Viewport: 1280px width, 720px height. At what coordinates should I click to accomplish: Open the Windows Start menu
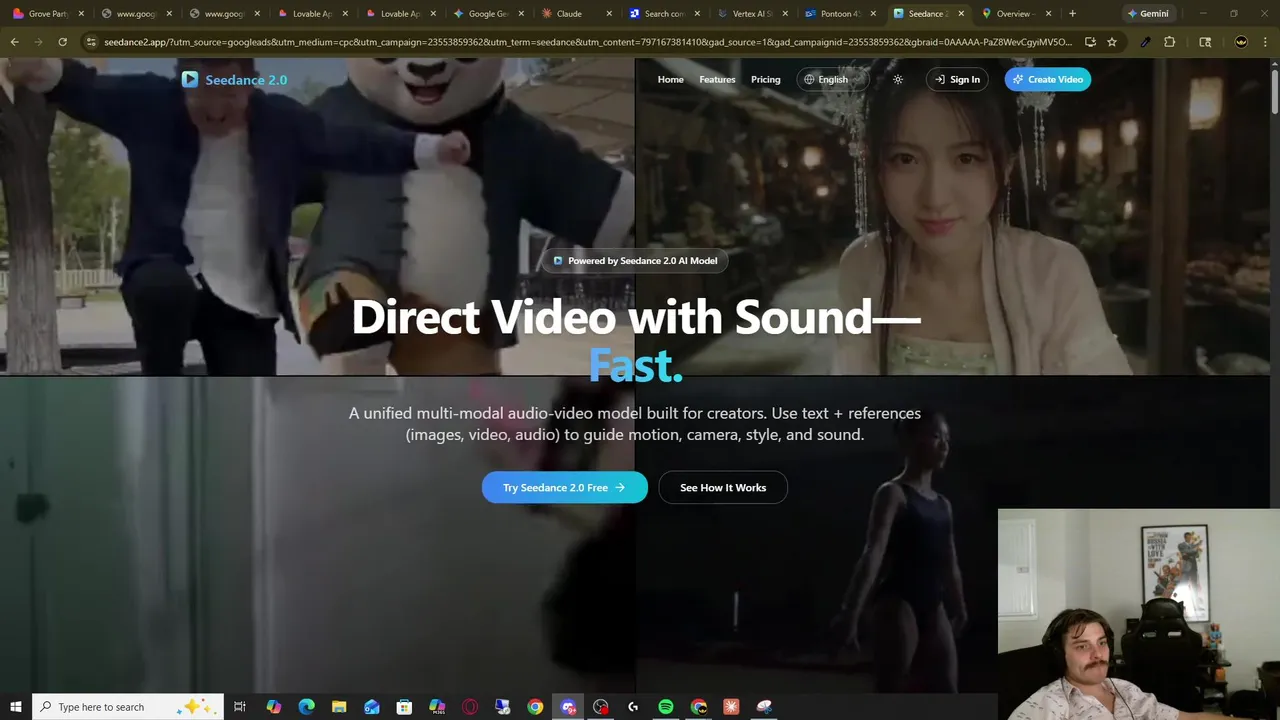click(x=15, y=707)
